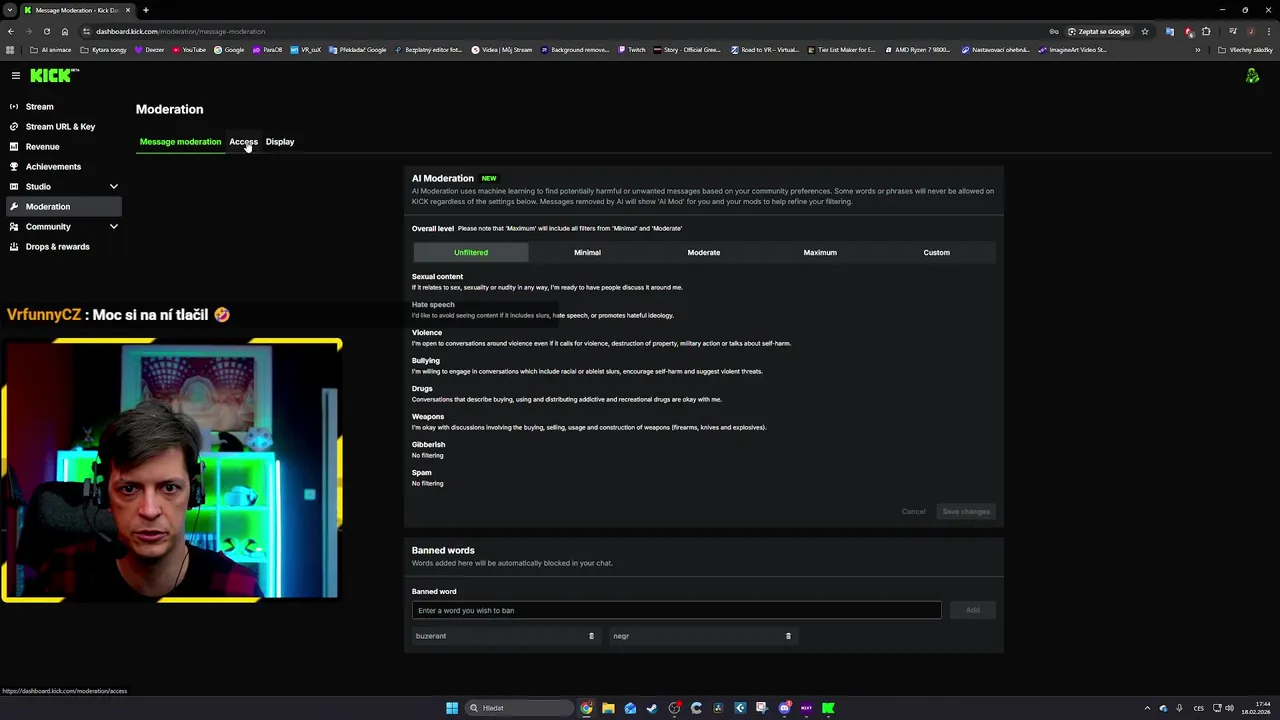This screenshot has height=720, width=1280.
Task: Open File Explorer from the taskbar
Action: click(608, 708)
